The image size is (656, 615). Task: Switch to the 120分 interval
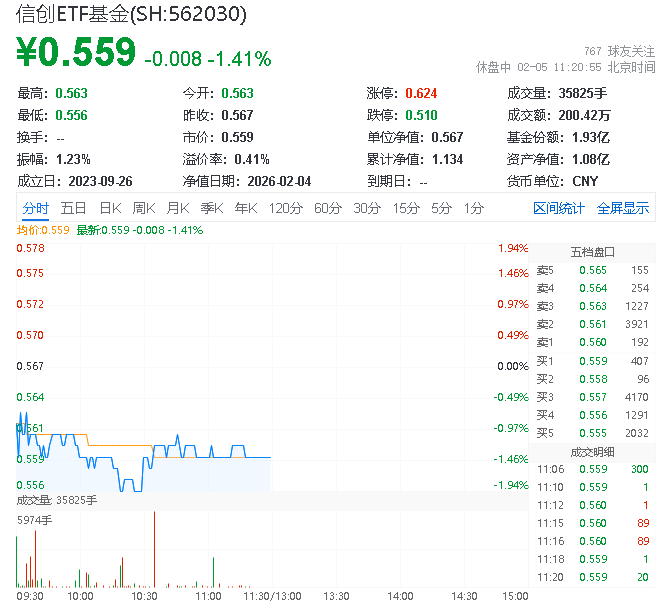tap(285, 208)
